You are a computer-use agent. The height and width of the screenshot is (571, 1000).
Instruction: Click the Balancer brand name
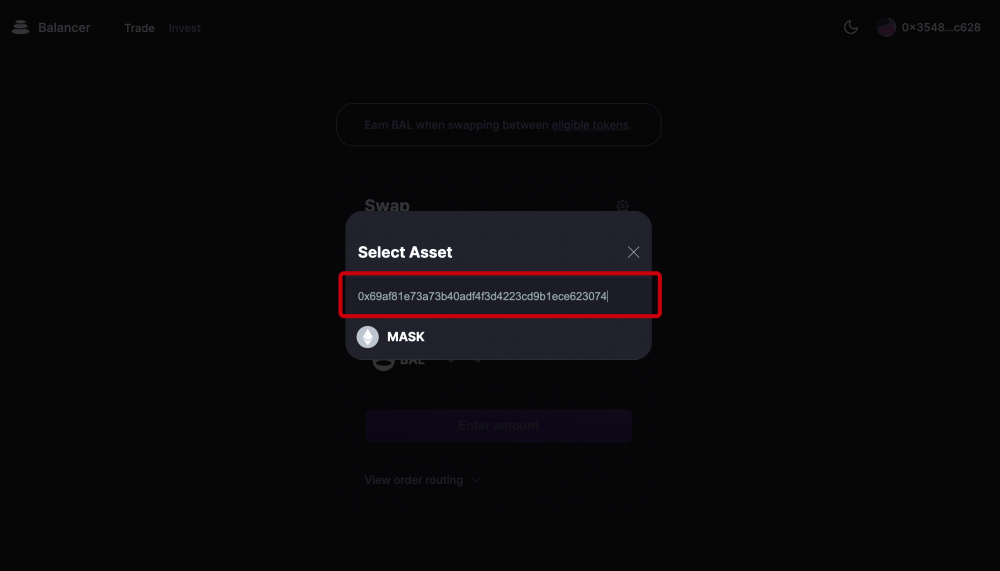click(64, 28)
